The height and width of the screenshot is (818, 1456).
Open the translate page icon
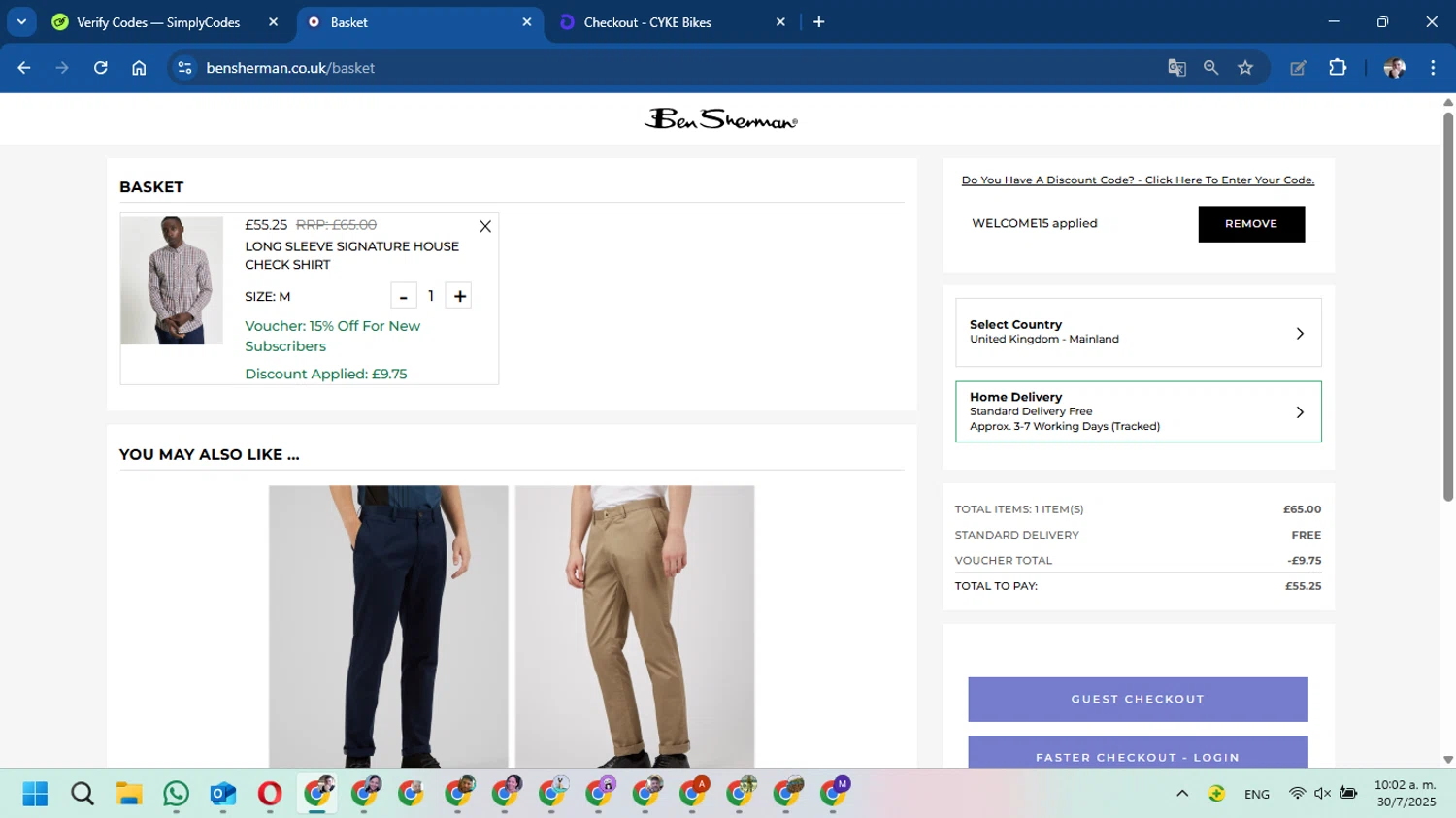tap(1176, 68)
